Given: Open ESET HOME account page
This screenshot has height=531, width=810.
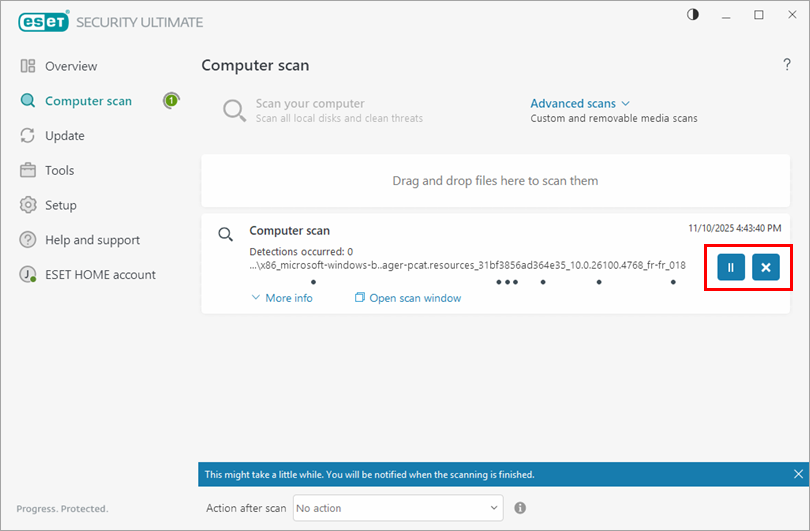Looking at the screenshot, I should click(100, 275).
